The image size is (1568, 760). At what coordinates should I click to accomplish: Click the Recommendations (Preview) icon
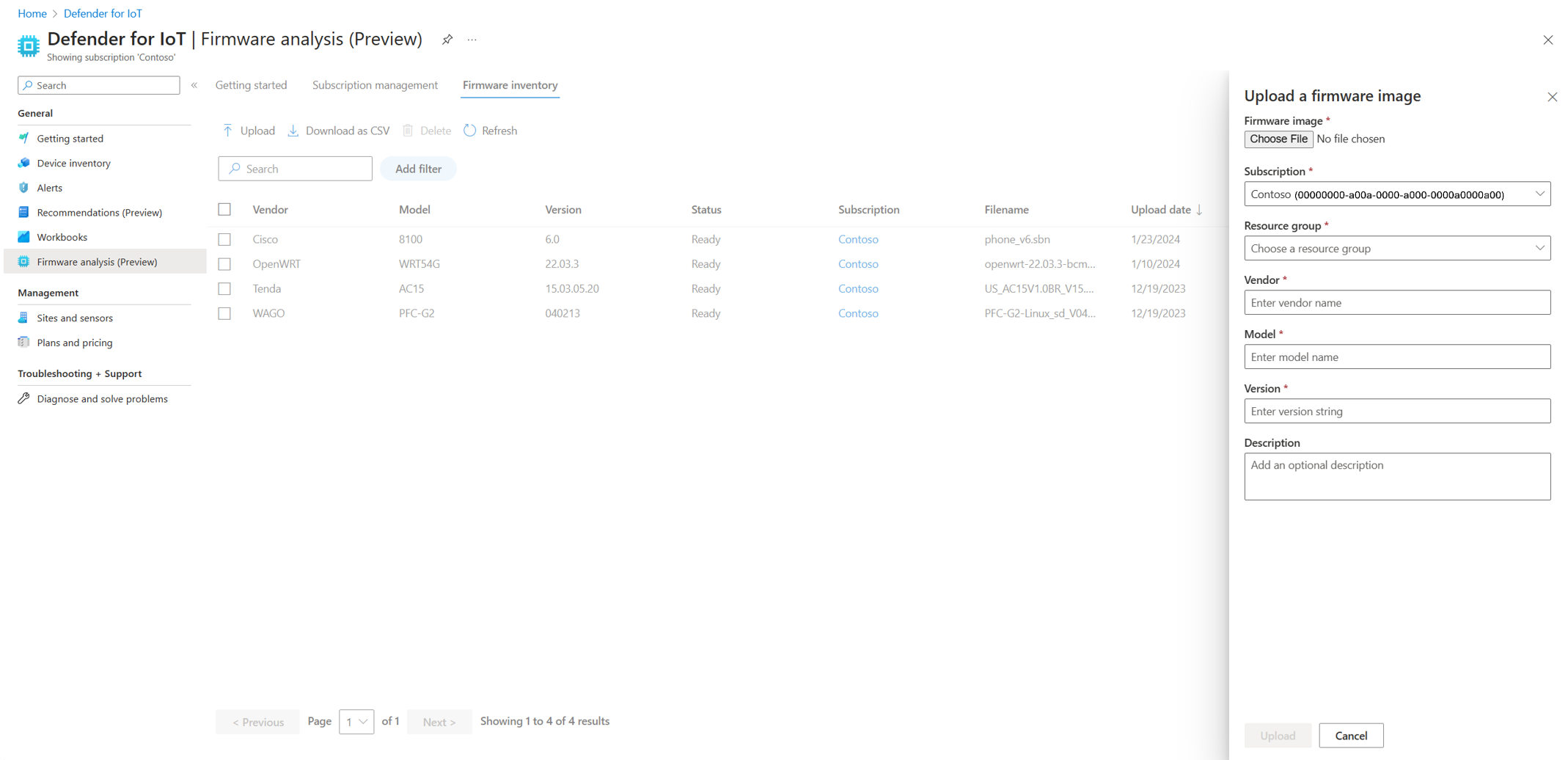tap(24, 212)
